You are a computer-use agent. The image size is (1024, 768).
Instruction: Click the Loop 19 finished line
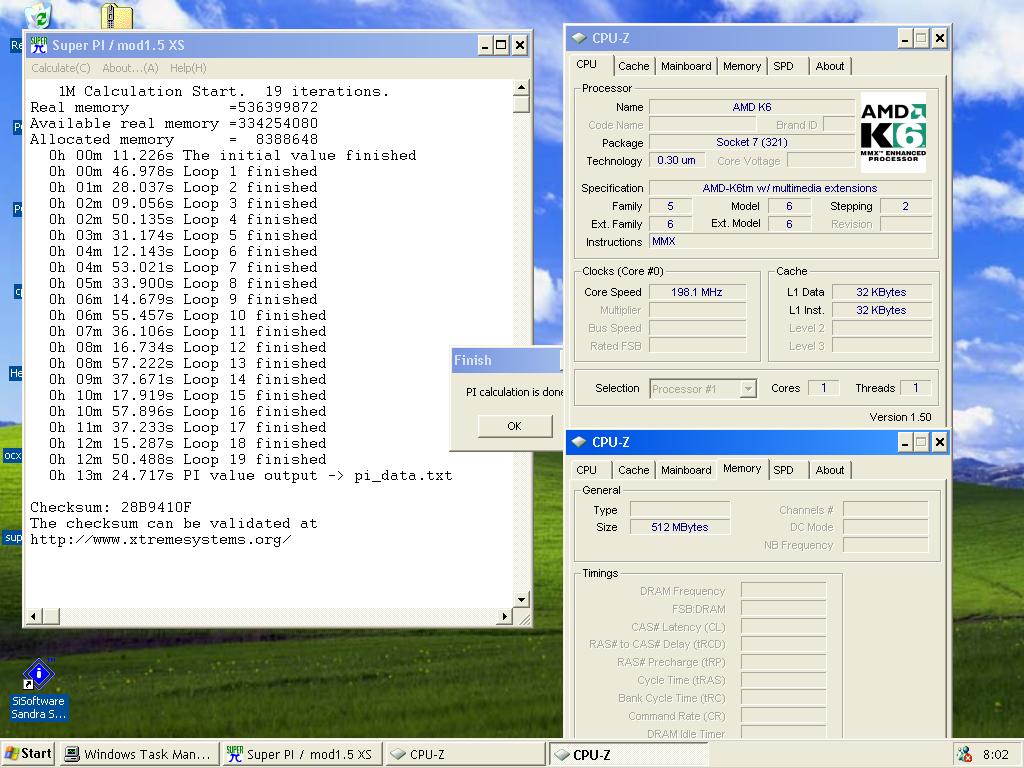tap(187, 460)
